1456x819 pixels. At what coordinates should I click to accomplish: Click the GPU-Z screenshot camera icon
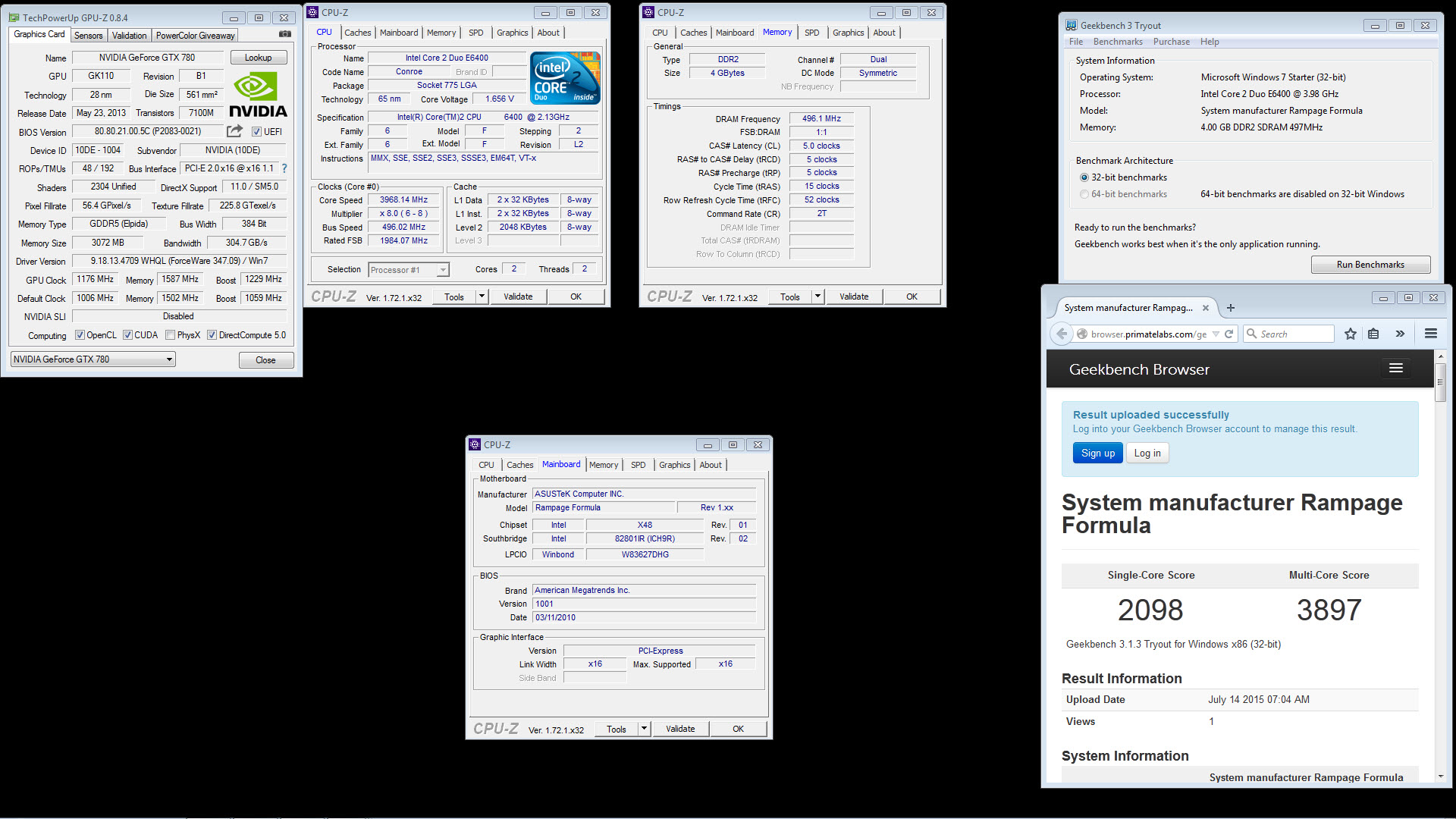coord(284,34)
